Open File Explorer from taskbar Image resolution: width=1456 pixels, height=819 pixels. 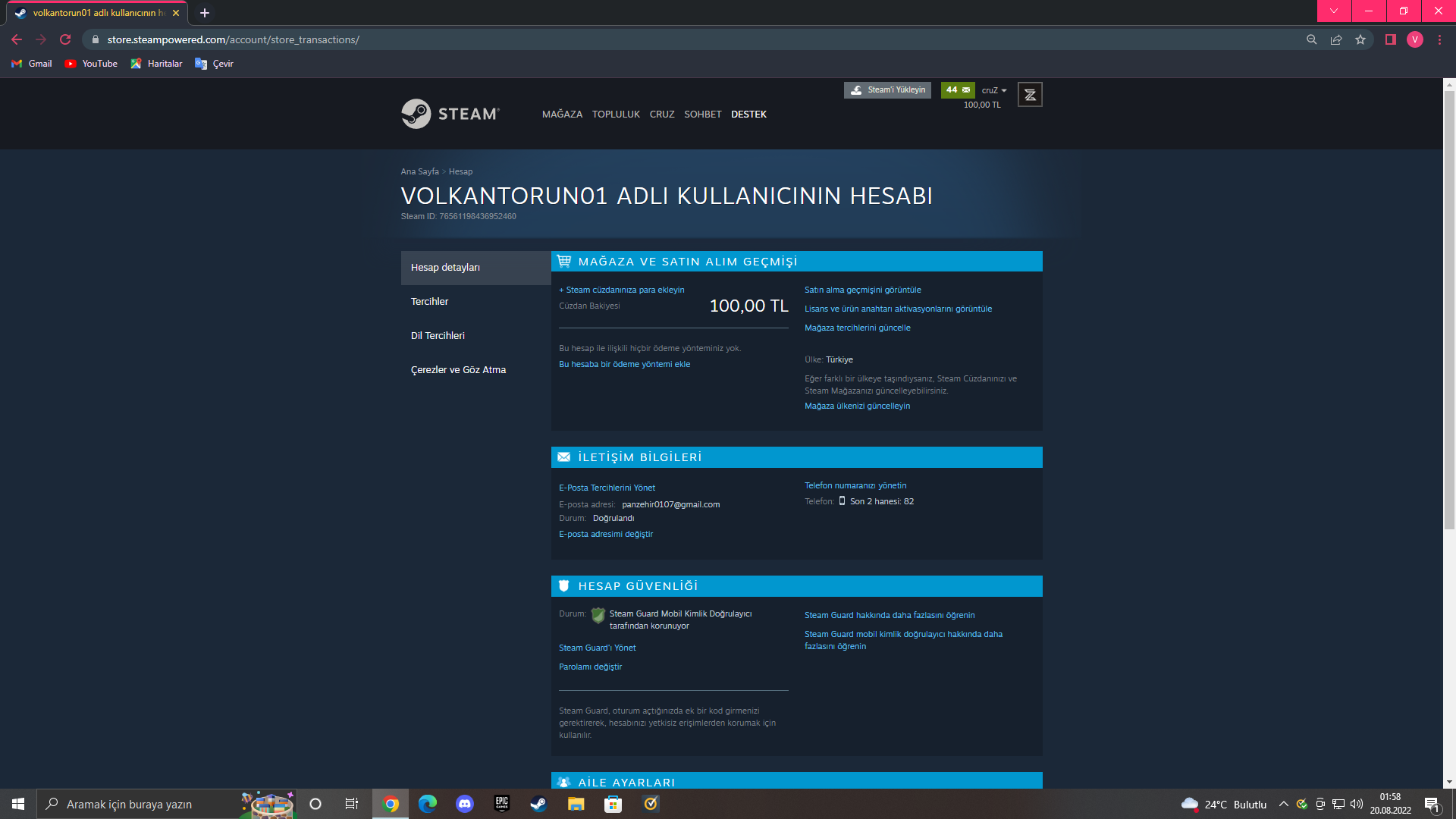(576, 804)
